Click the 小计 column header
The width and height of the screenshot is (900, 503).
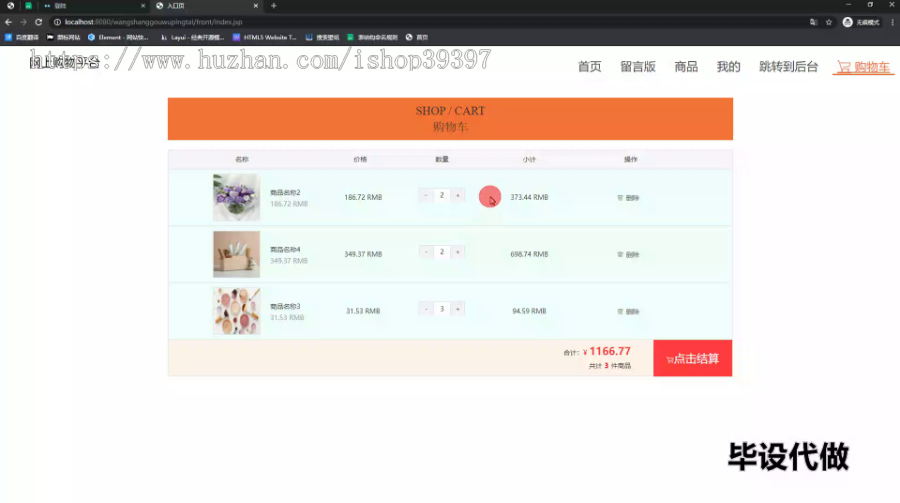click(529, 159)
